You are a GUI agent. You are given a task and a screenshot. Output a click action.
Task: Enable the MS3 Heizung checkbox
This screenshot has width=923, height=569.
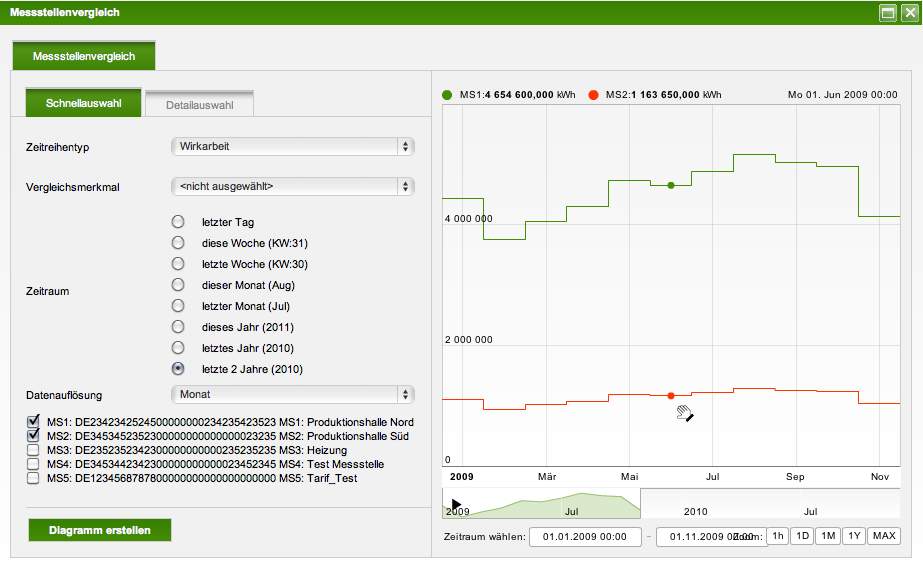tap(34, 450)
